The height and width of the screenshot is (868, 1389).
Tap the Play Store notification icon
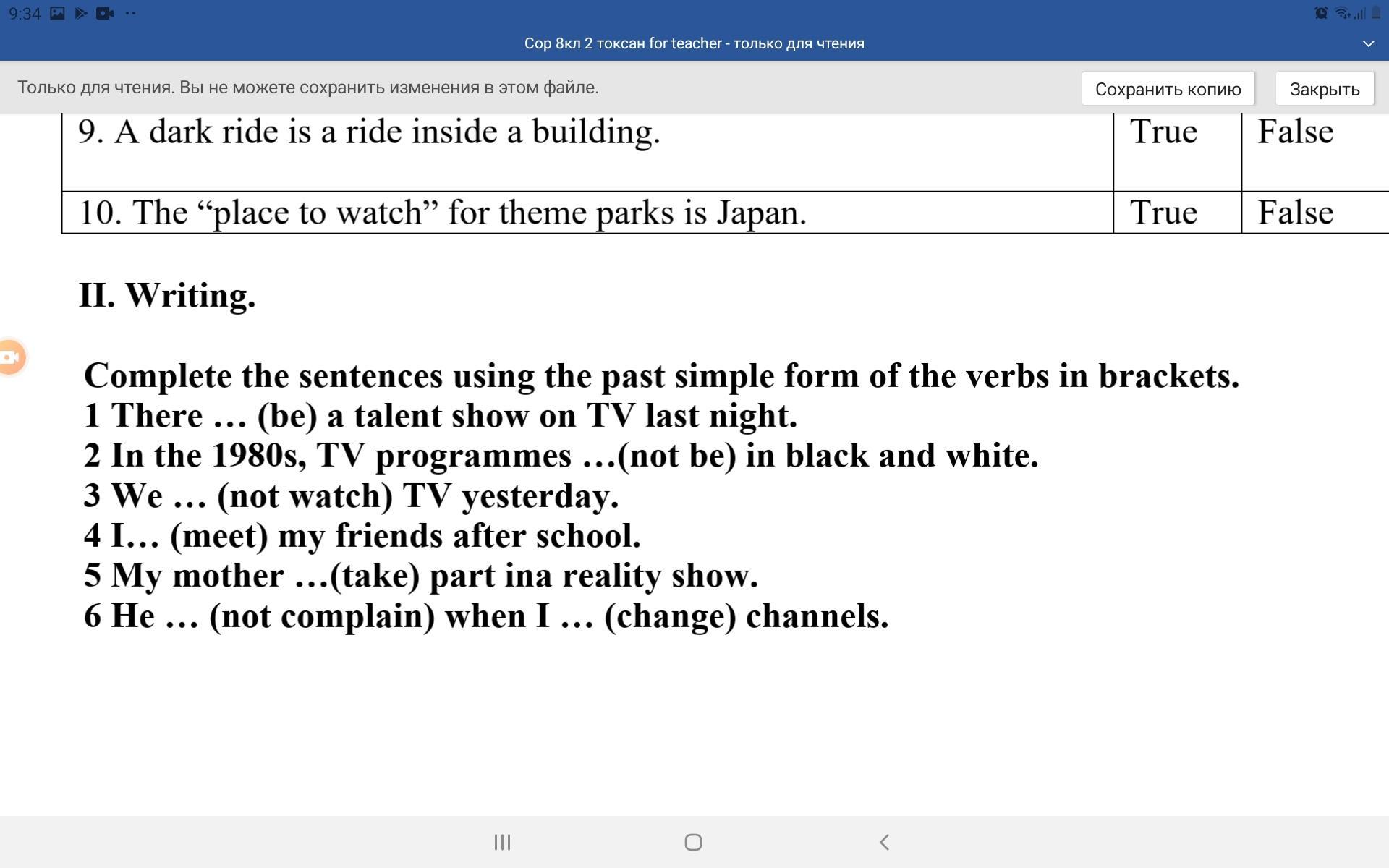click(x=81, y=13)
